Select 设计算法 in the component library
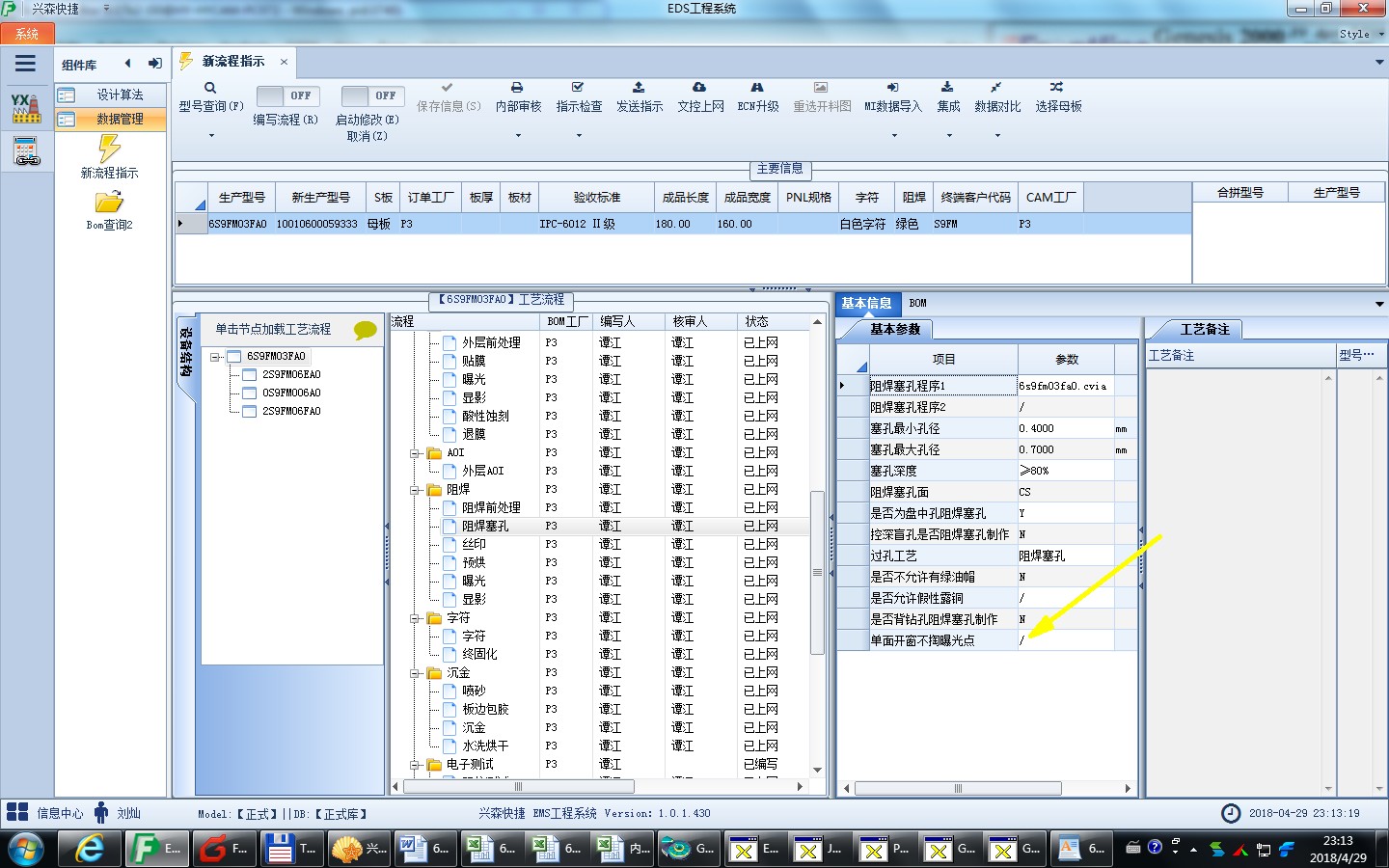Screen dimensions: 1389x868 [x=110, y=95]
